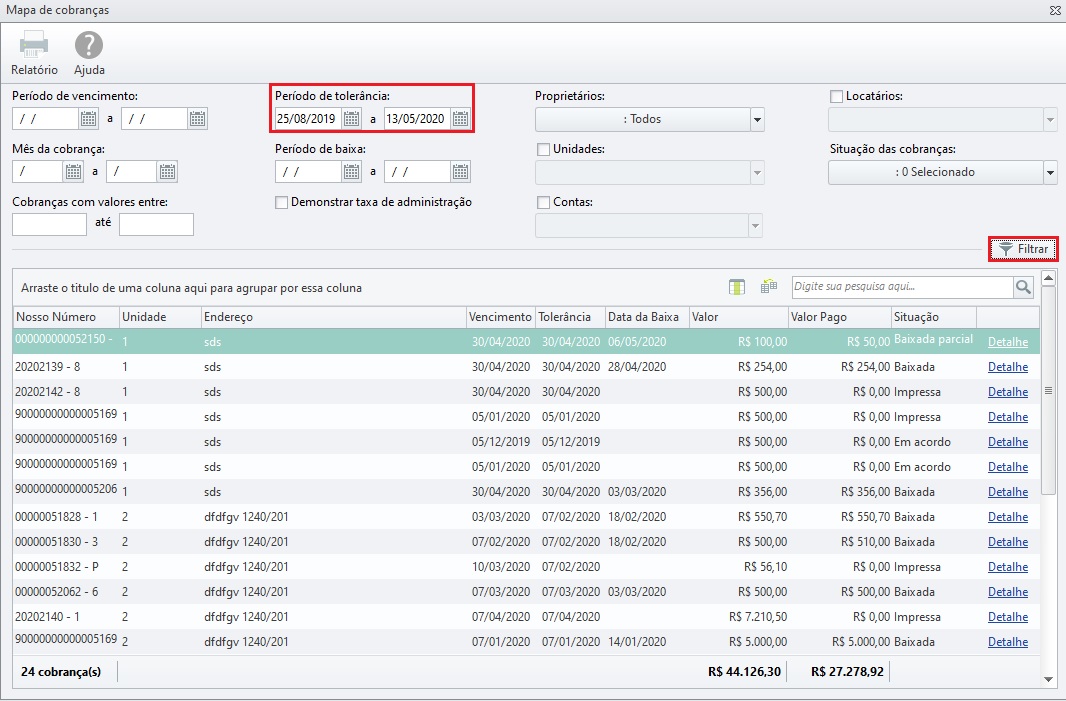Image resolution: width=1066 pixels, height=701 pixels.
Task: Click the 10/03/2020 Vencimento cell
Action: (x=501, y=567)
